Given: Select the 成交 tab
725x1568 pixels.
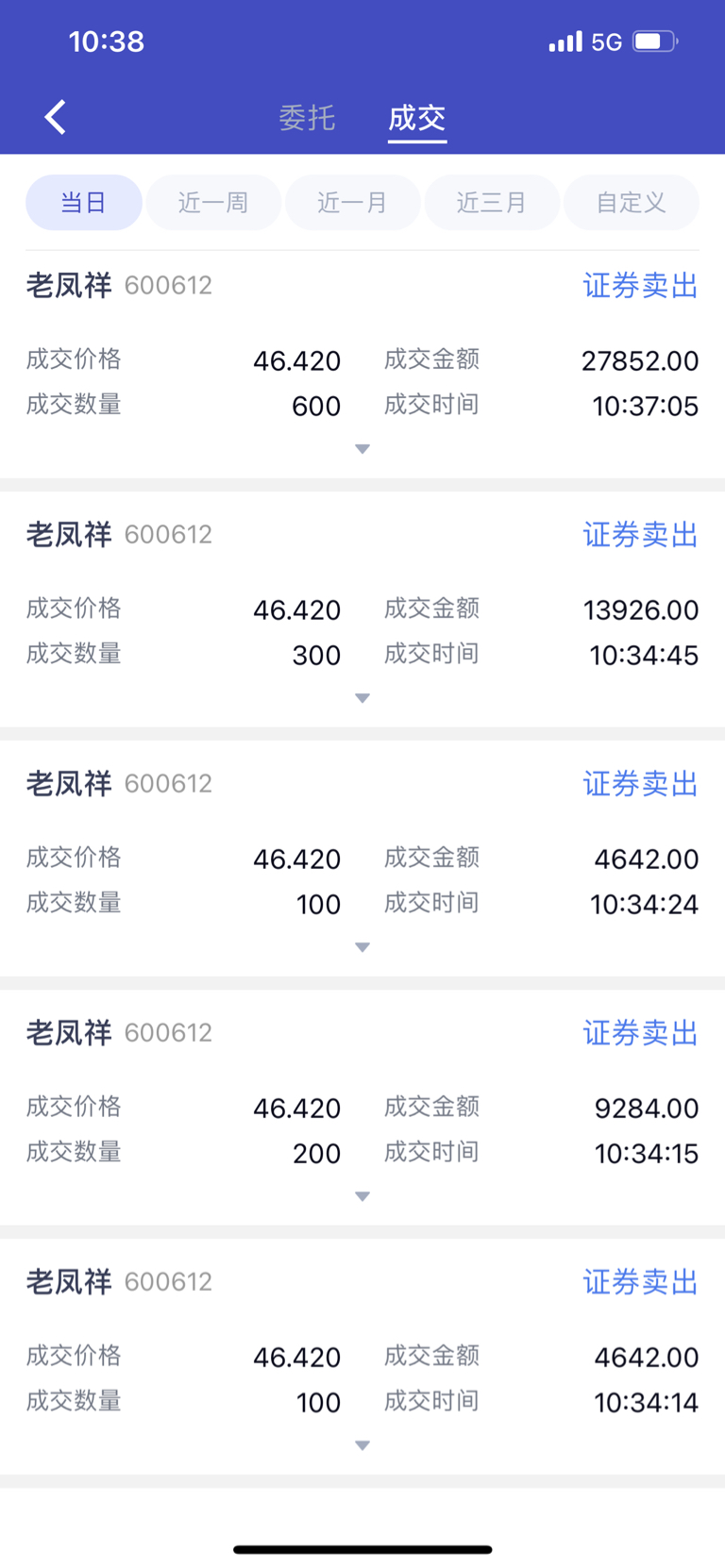Looking at the screenshot, I should 416,118.
